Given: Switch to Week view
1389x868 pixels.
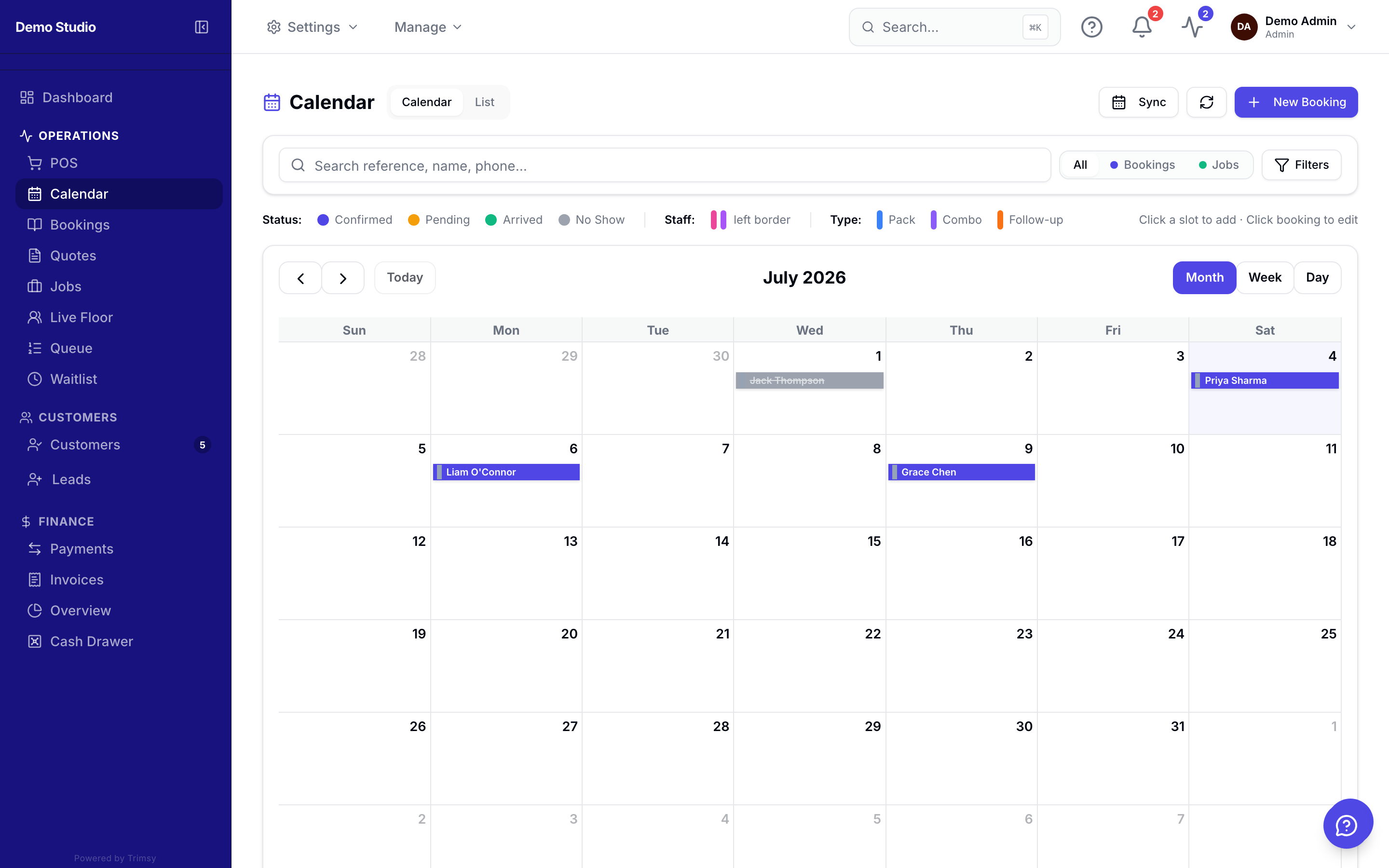Looking at the screenshot, I should [x=1265, y=278].
